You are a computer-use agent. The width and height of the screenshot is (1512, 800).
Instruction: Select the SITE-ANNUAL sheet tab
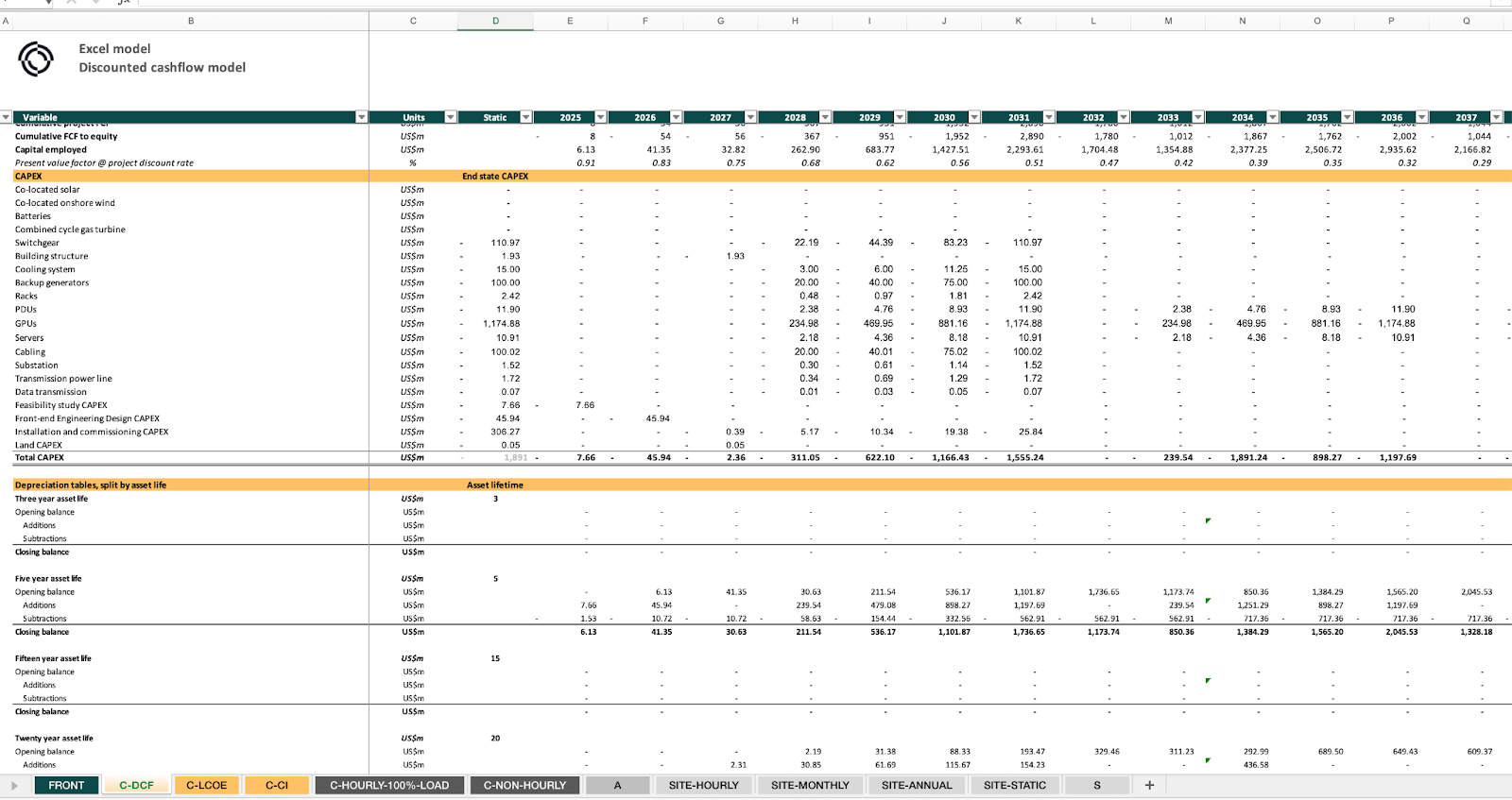pos(917,785)
